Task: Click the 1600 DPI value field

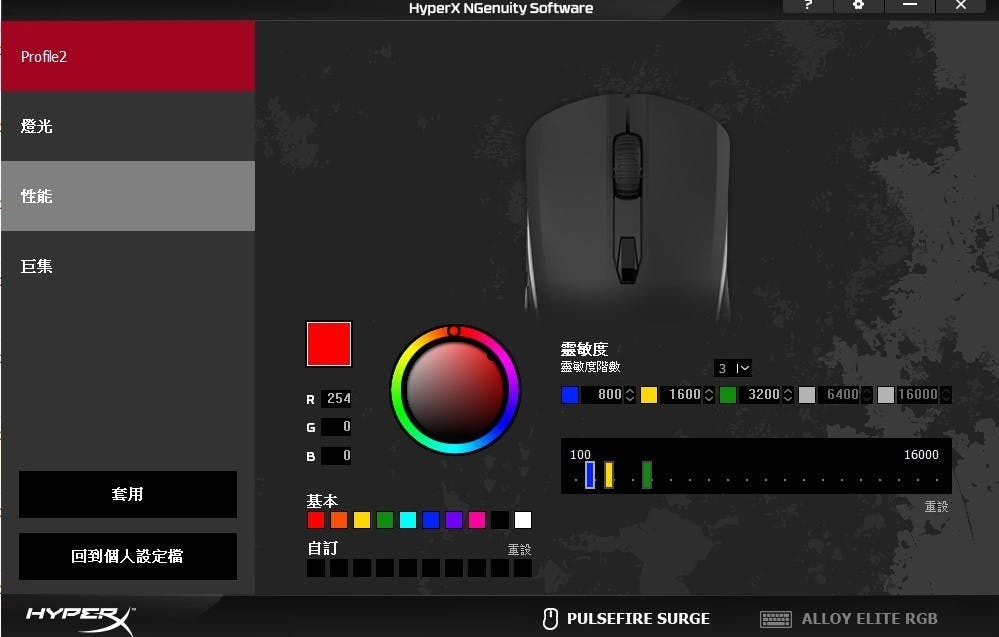Action: coord(681,395)
